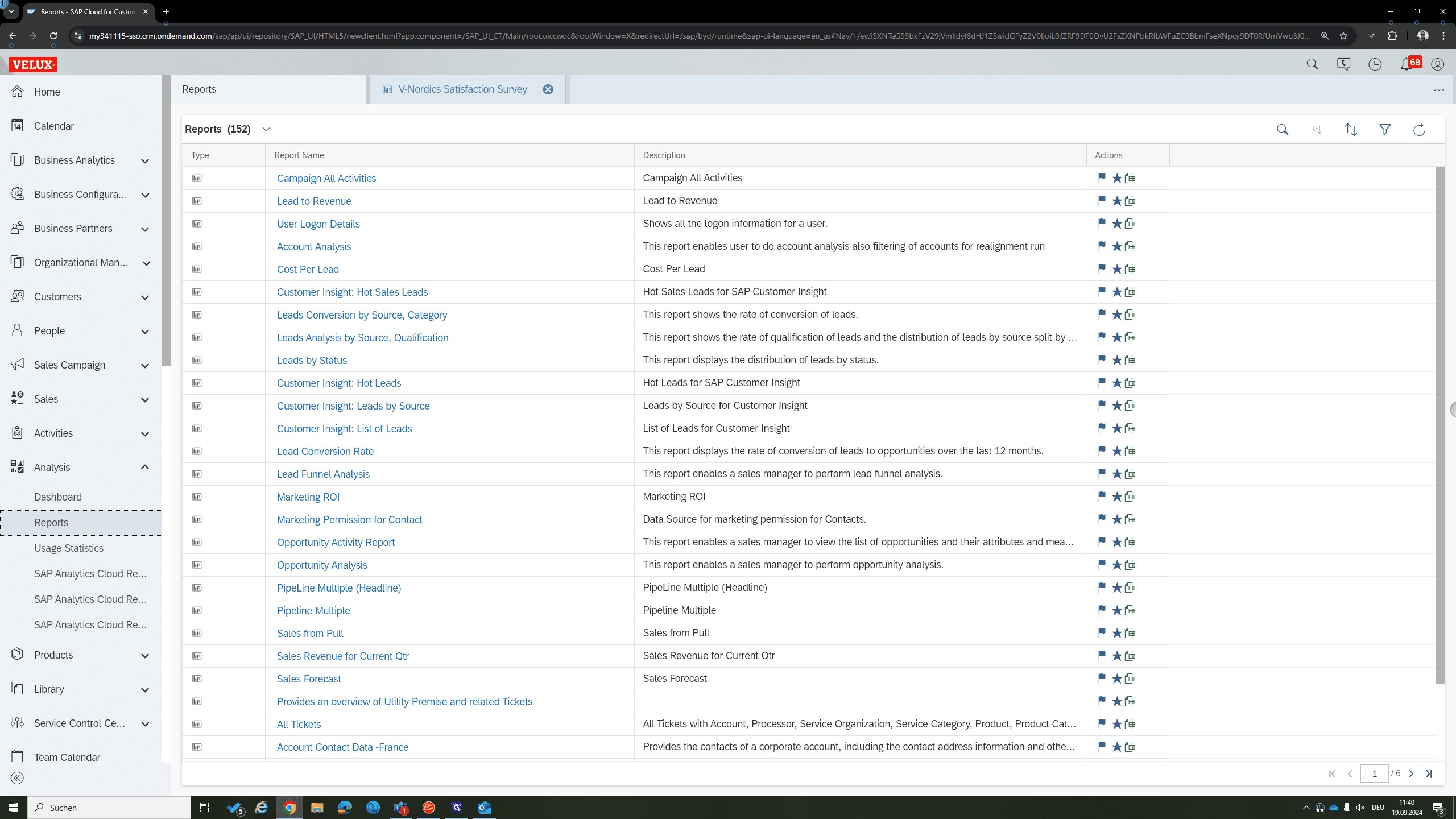Open global search magnifier in header

[x=1312, y=64]
